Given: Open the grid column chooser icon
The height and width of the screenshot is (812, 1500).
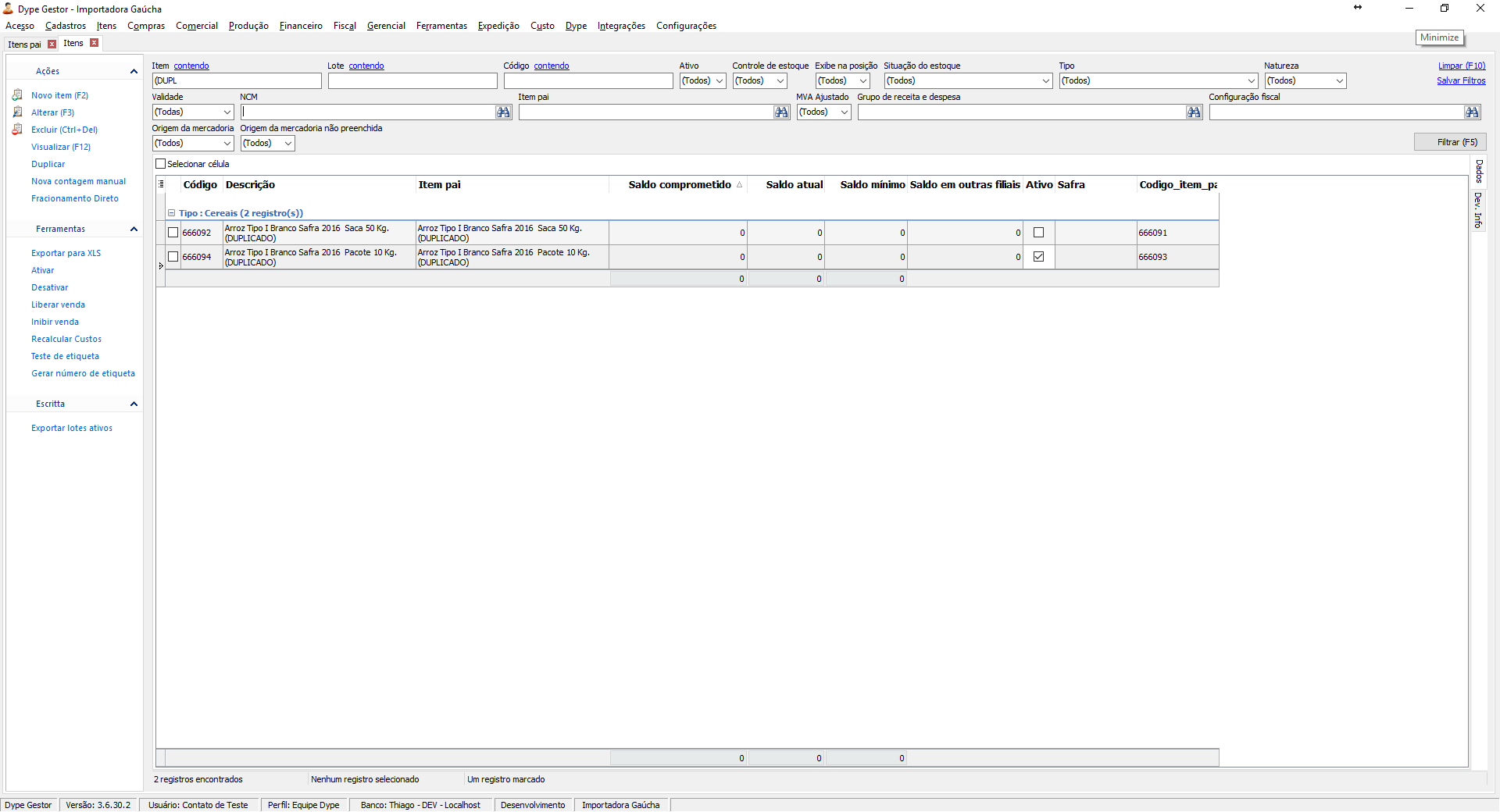Looking at the screenshot, I should coord(161,184).
